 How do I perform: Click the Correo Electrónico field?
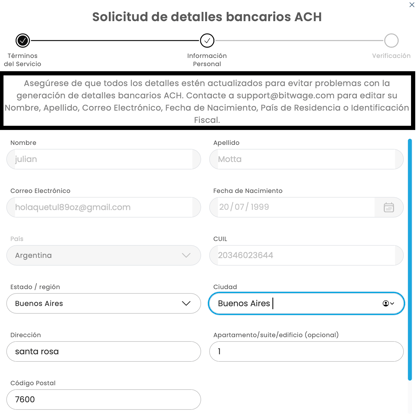coord(104,207)
